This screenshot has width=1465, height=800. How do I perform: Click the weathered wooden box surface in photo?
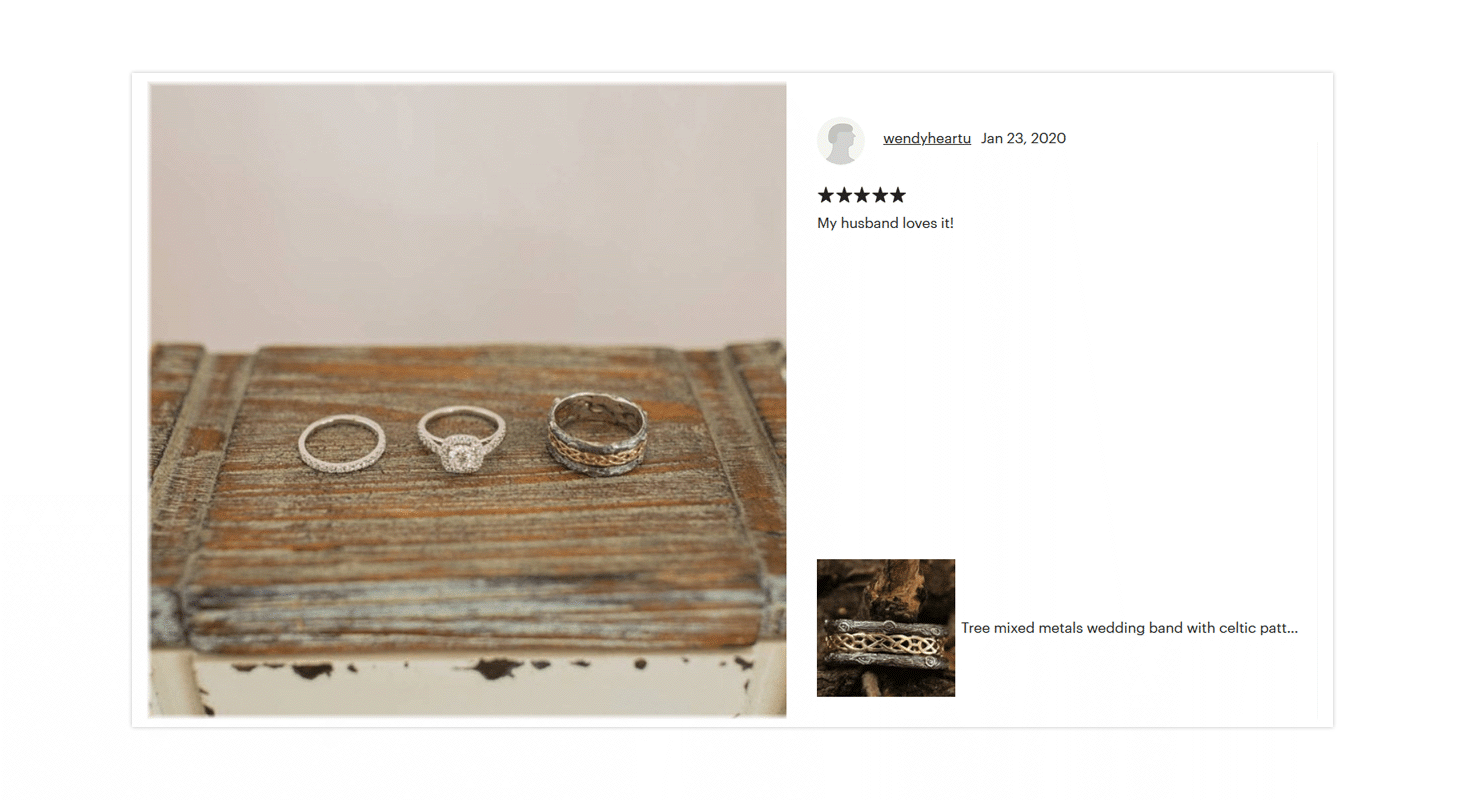tap(460, 560)
